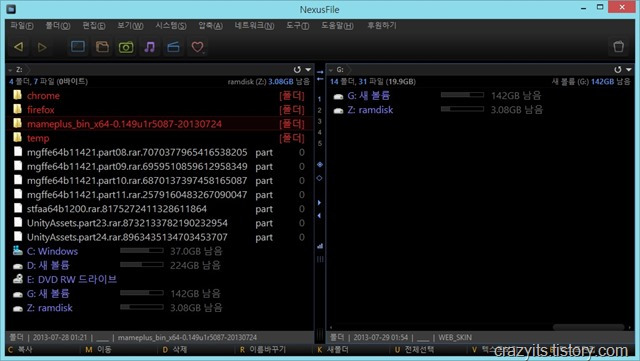
Task: Select bookmark slot 1 in divider strip
Action: pos(319,99)
